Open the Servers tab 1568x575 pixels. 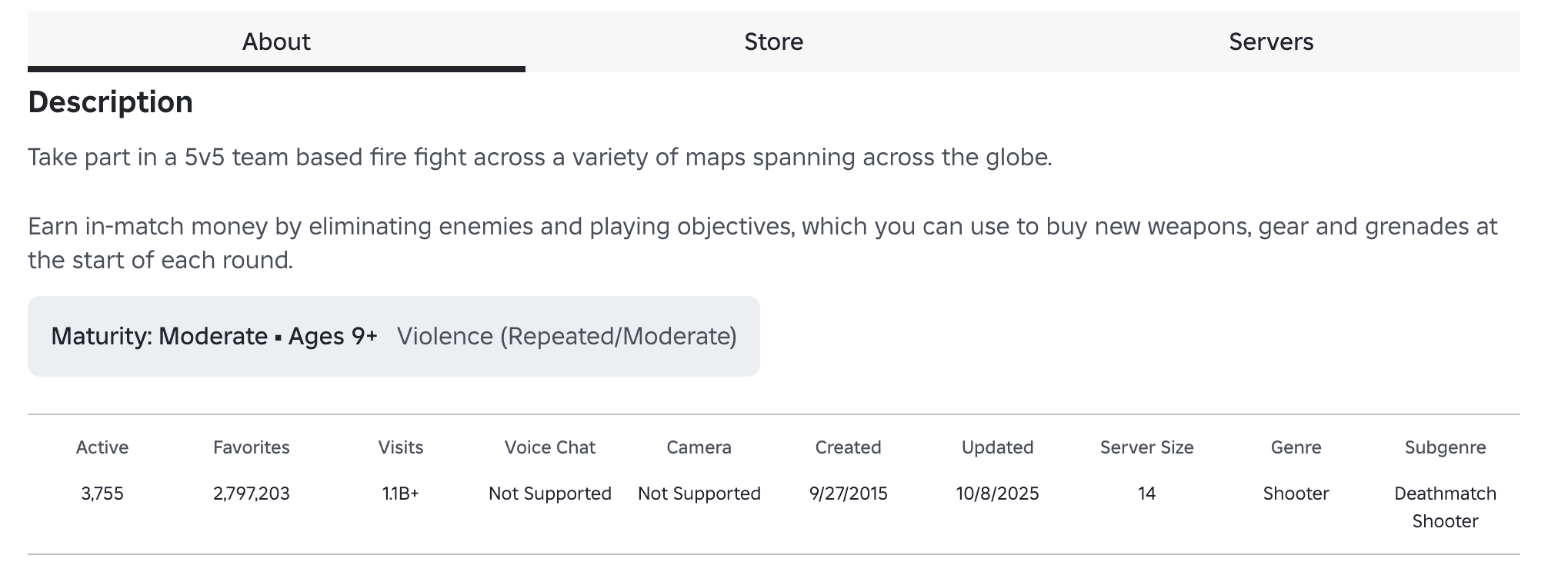pos(1271,42)
